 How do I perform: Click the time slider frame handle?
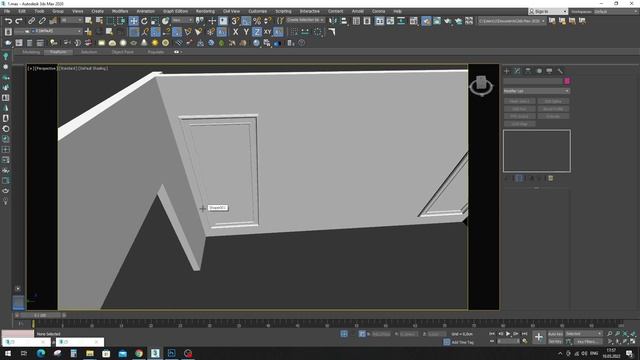(x=40, y=316)
